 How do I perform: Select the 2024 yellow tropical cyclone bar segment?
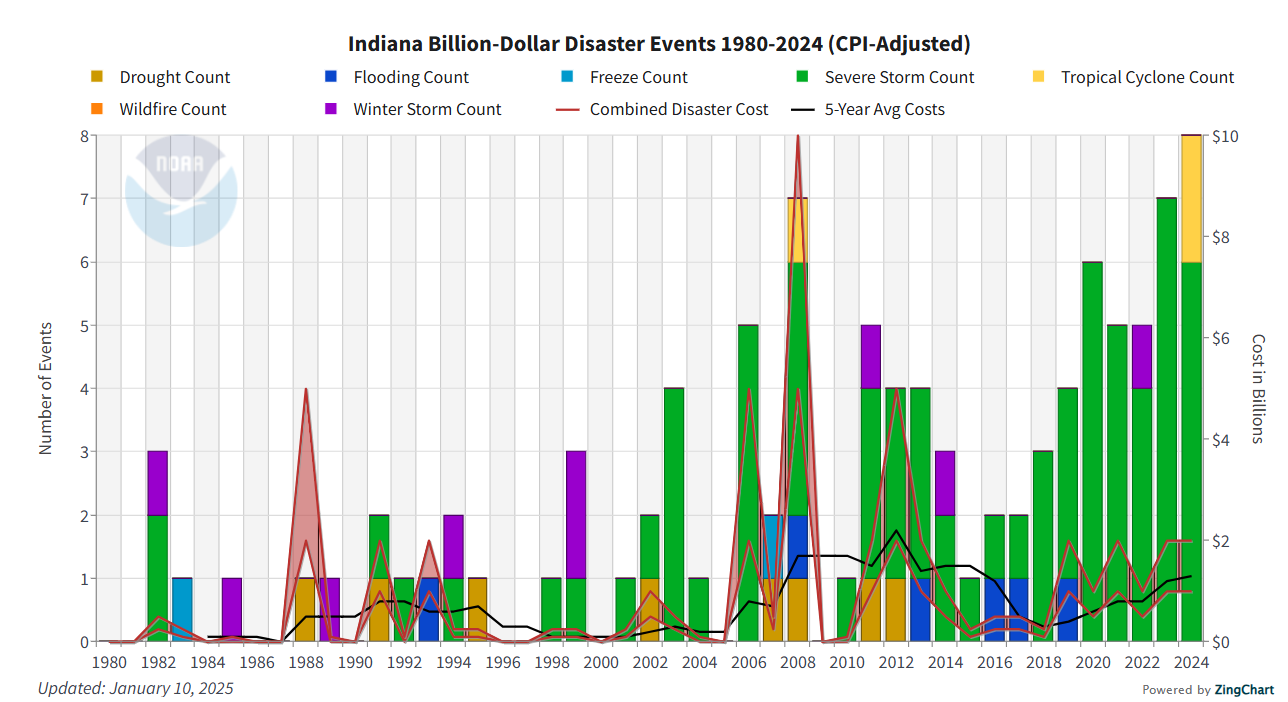click(1191, 198)
